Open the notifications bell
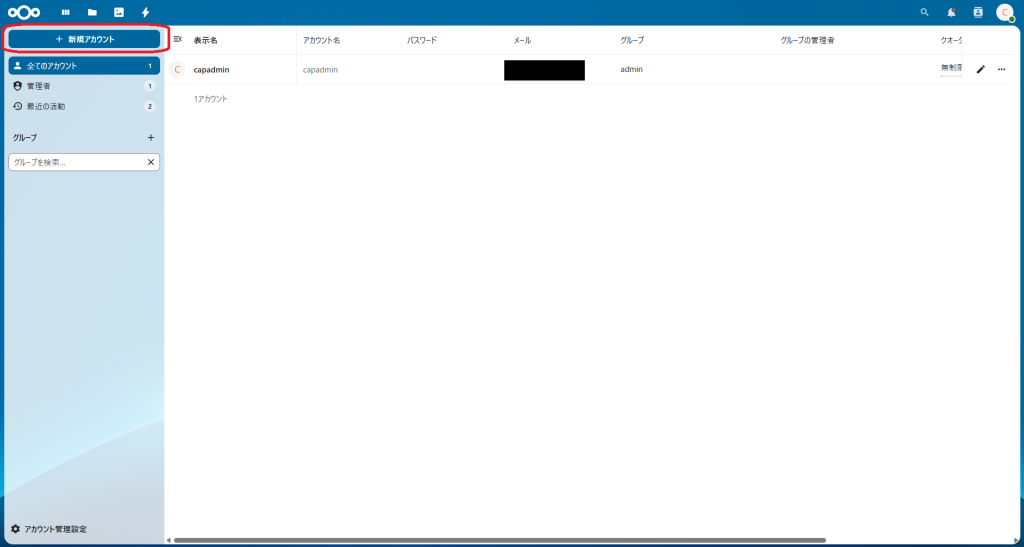The height and width of the screenshot is (547, 1024). (x=951, y=12)
